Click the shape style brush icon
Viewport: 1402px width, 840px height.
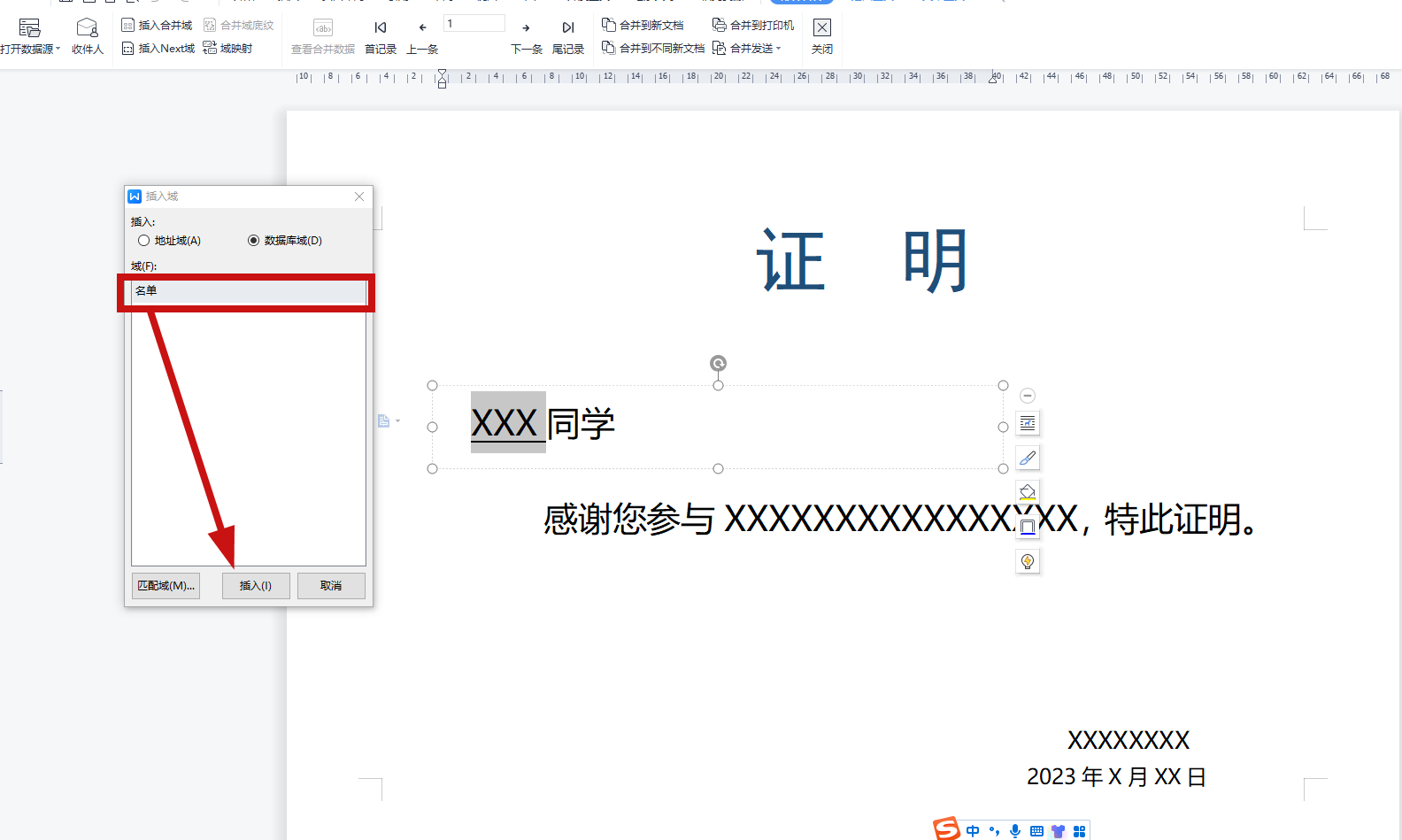1028,458
